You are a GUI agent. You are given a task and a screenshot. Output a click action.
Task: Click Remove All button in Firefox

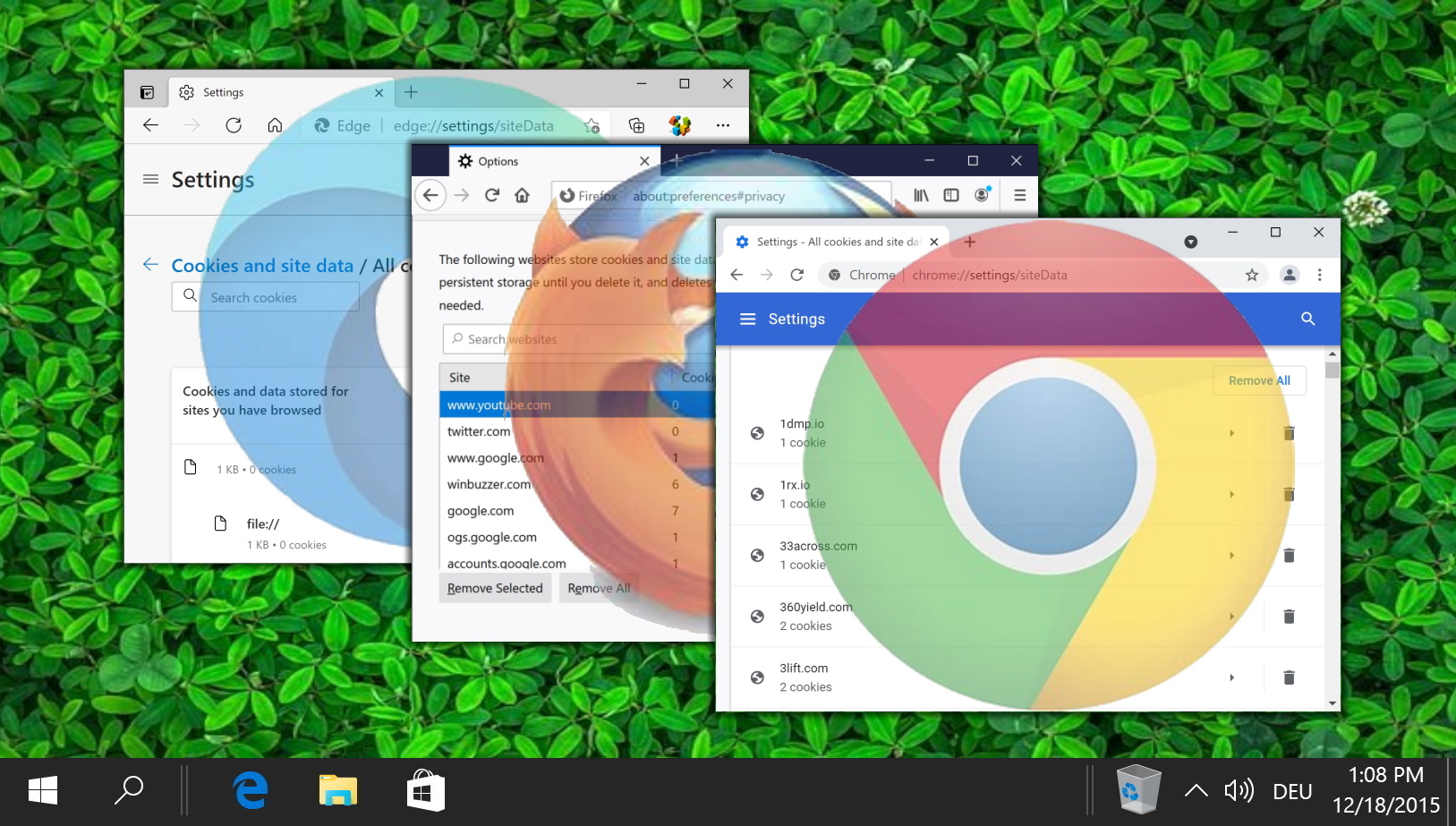599,588
